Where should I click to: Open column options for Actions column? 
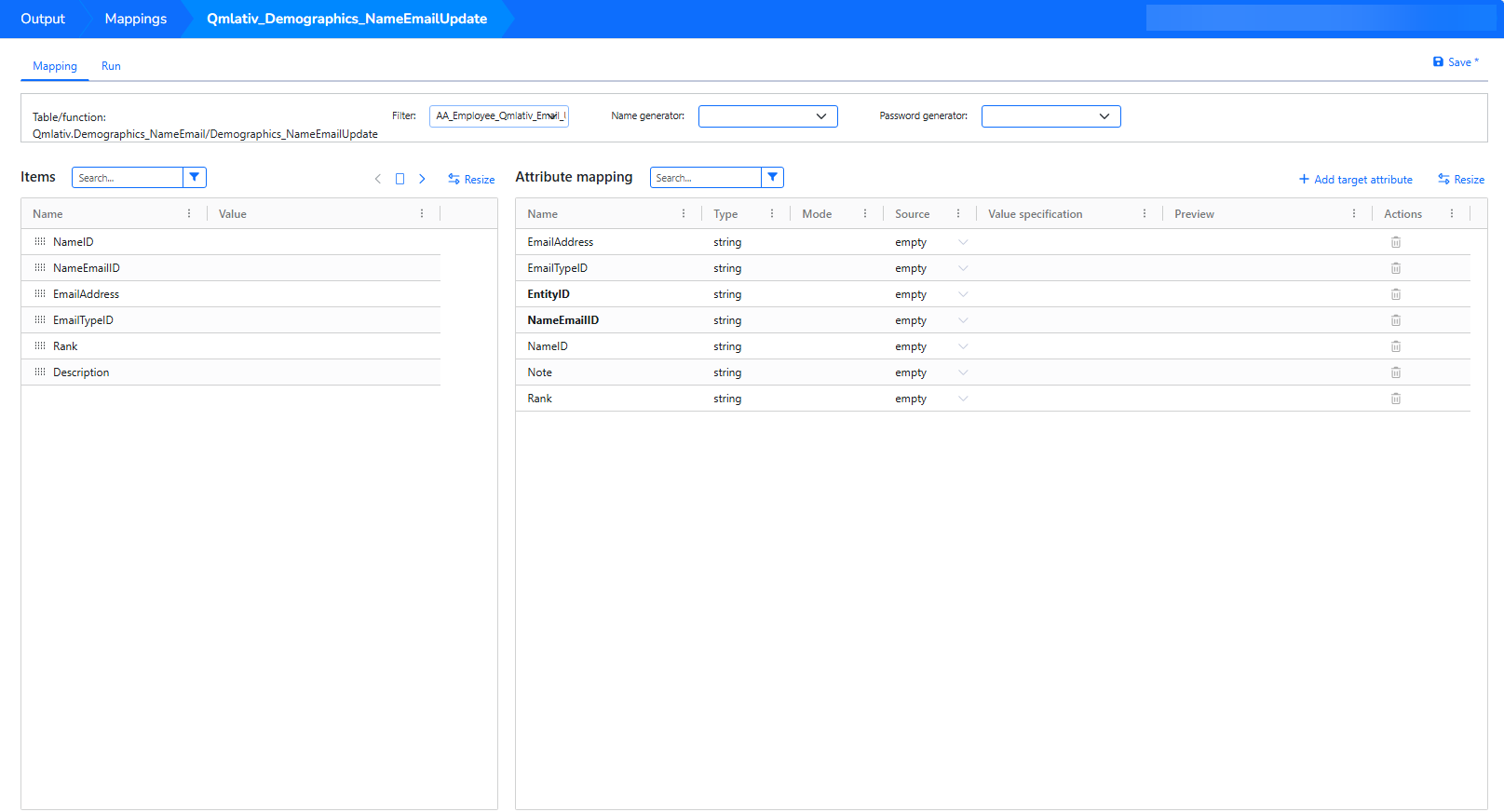click(x=1452, y=214)
